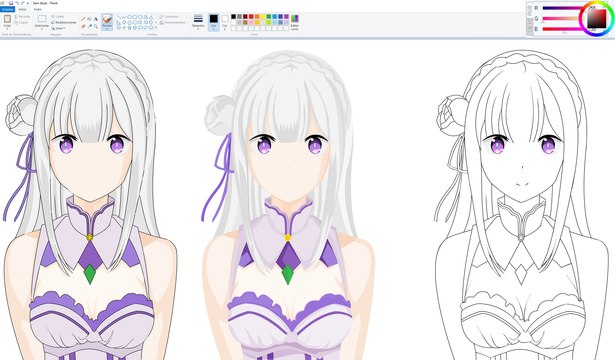Select the five-point Star shape in shapes gallery
Image resolution: width=615 pixels, height=360 pixels.
coord(129,27)
